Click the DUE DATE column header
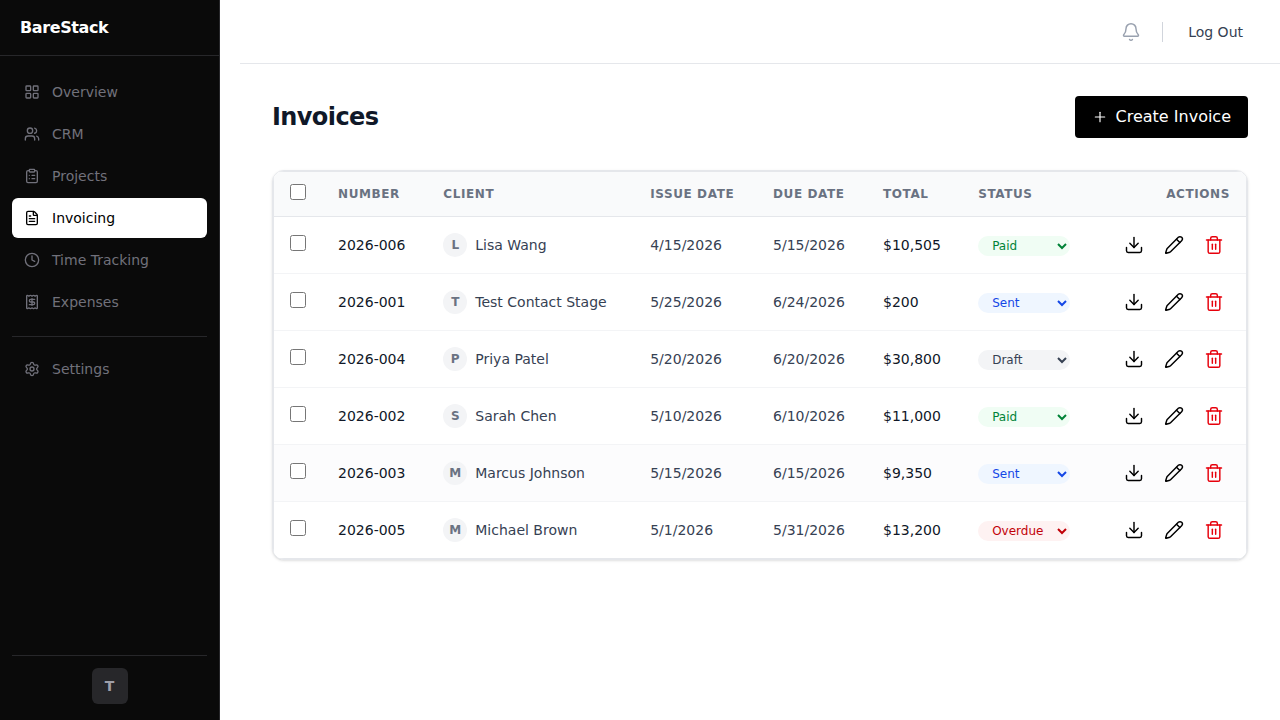Image resolution: width=1280 pixels, height=720 pixels. point(808,194)
